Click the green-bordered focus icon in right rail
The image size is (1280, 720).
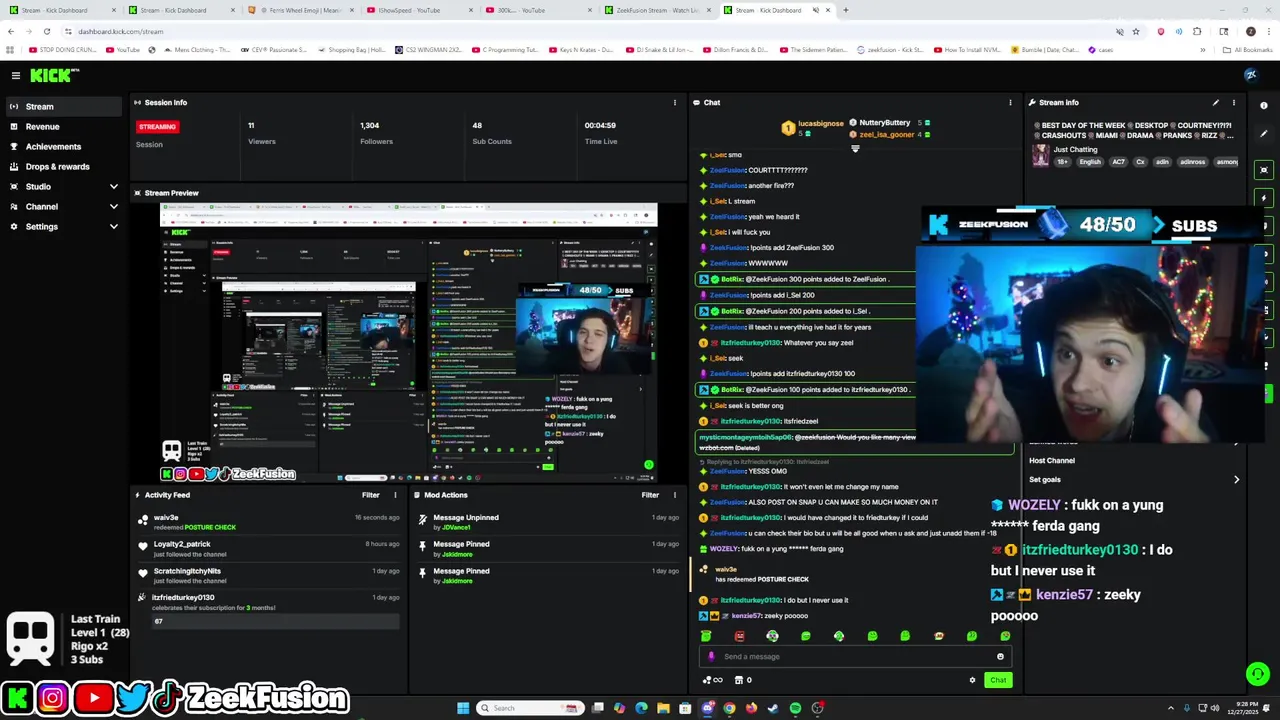point(1264,170)
